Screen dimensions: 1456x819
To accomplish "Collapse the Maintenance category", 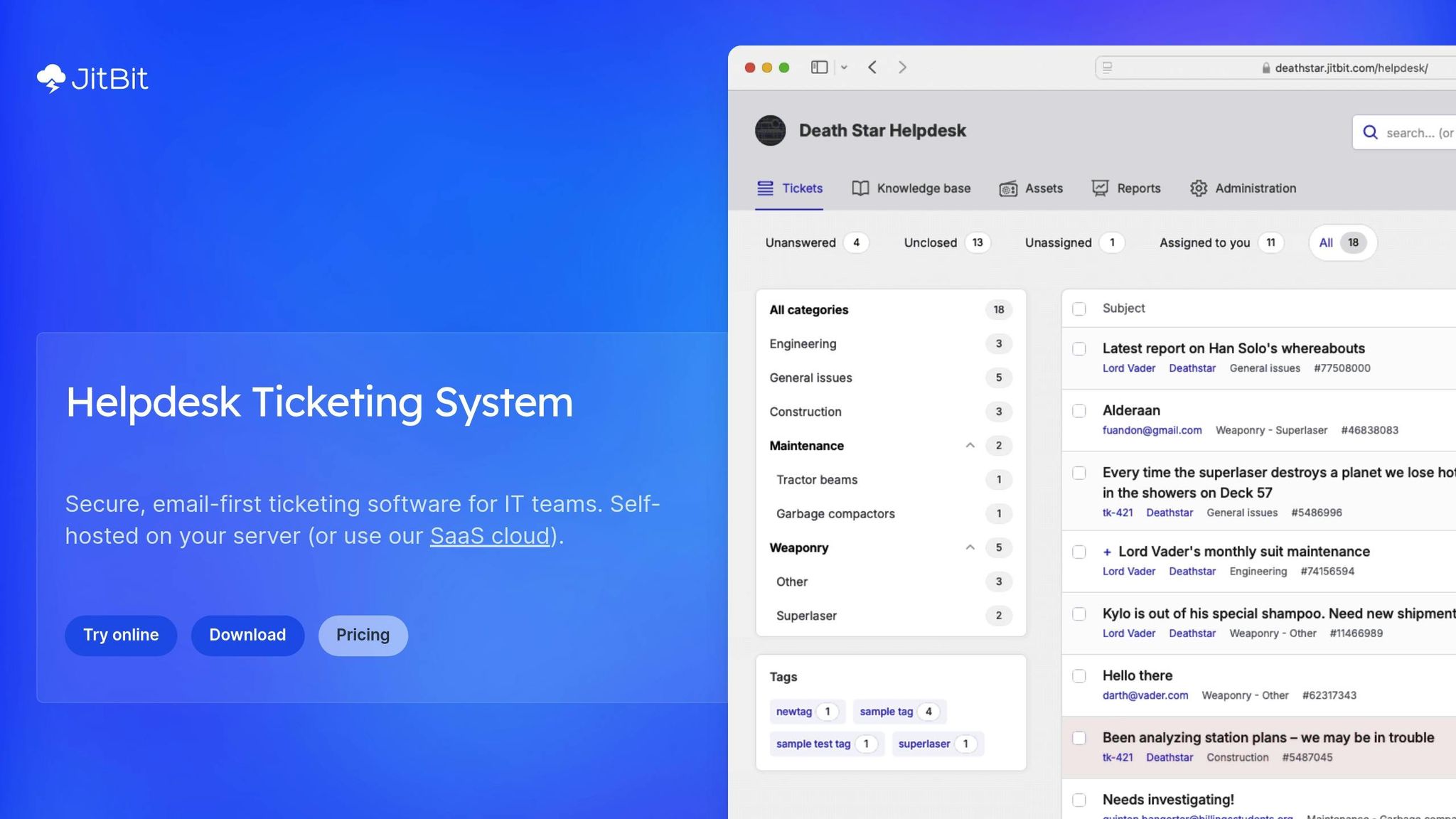I will (x=970, y=446).
